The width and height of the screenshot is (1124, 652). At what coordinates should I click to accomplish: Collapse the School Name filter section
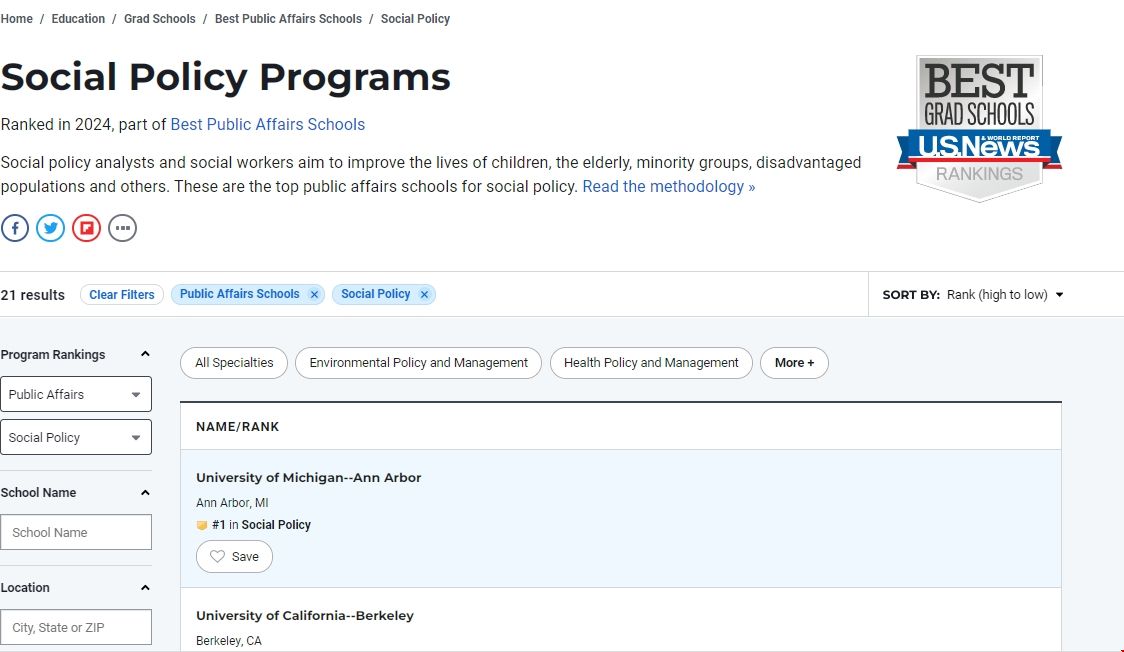point(145,493)
